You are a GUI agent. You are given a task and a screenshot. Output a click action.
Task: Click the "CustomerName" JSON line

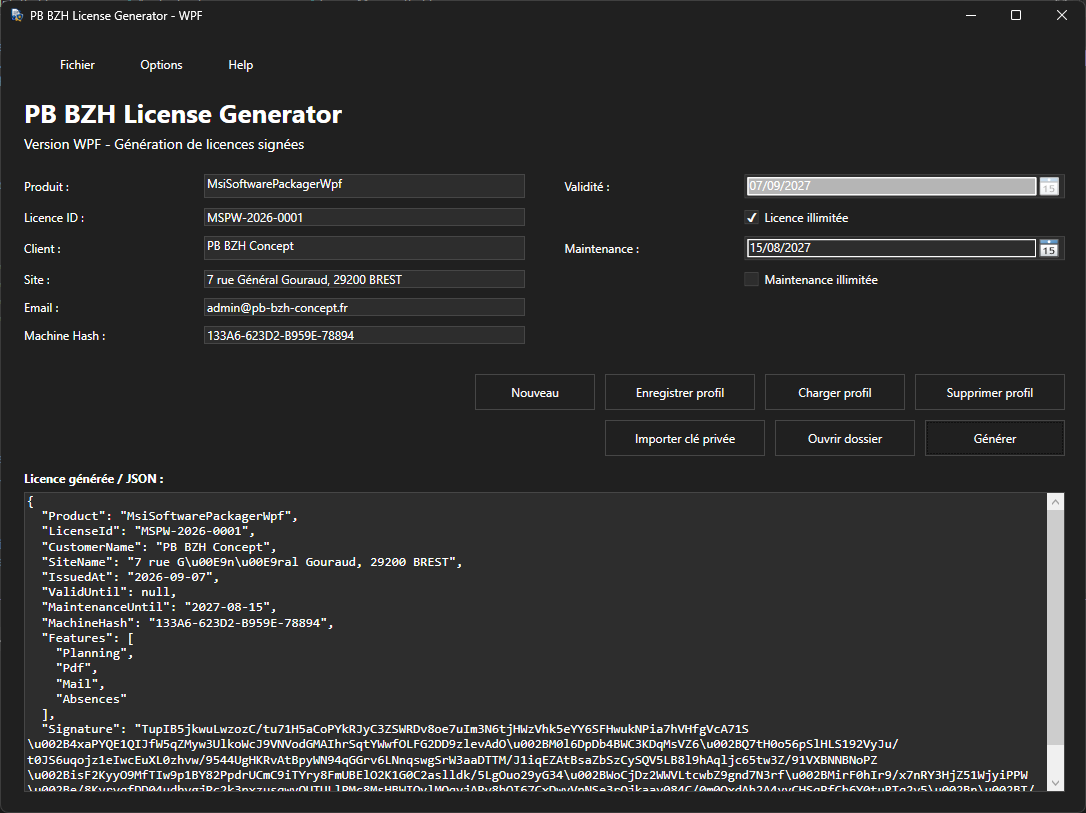tap(159, 547)
